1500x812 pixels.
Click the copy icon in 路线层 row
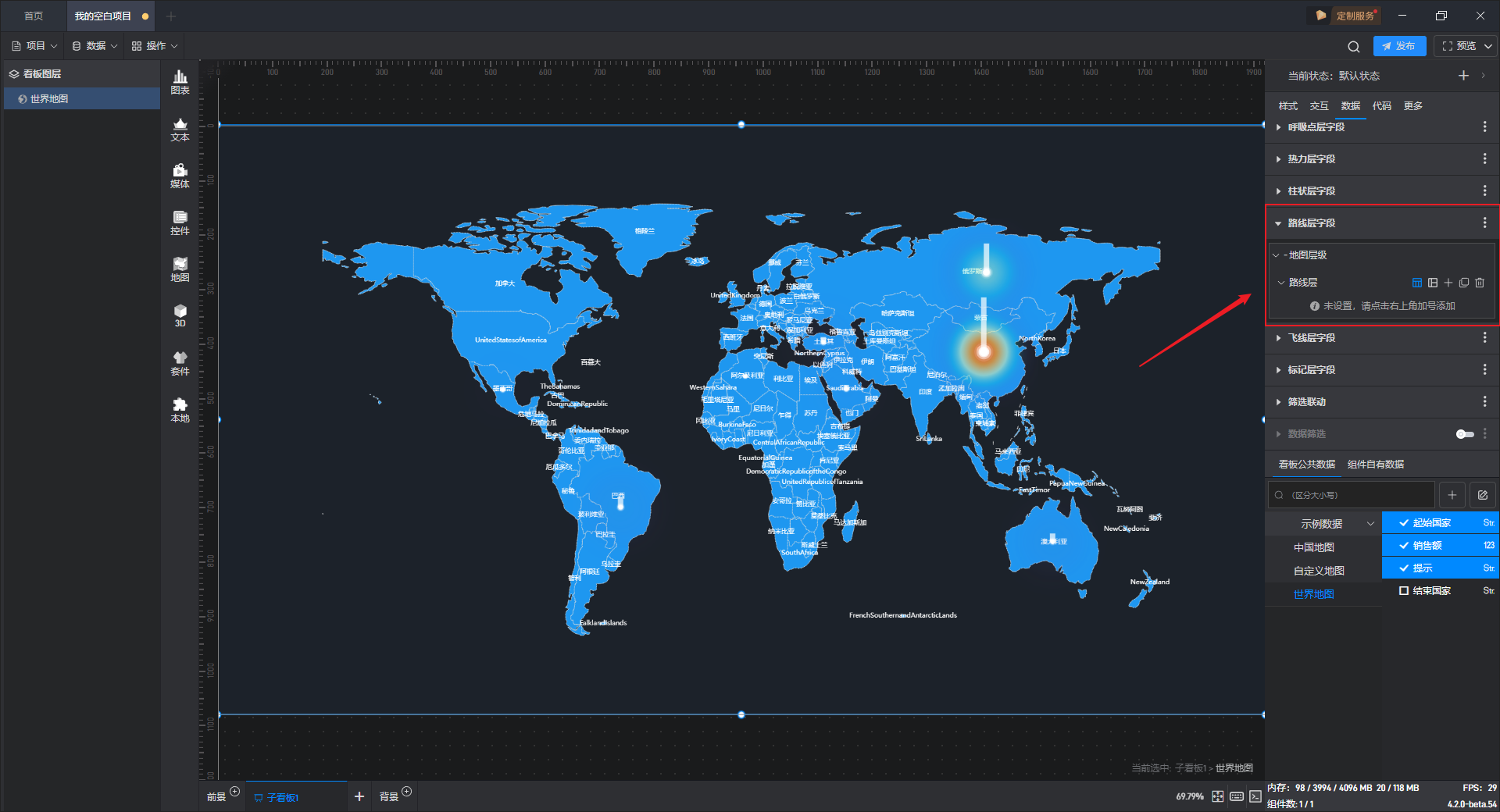1464,283
